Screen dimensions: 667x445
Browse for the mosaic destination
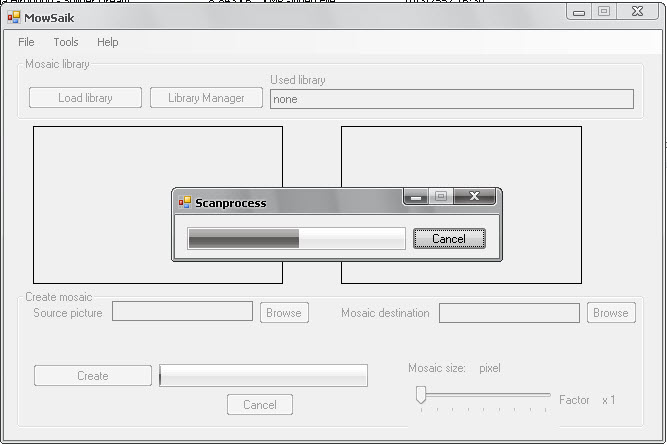point(610,313)
